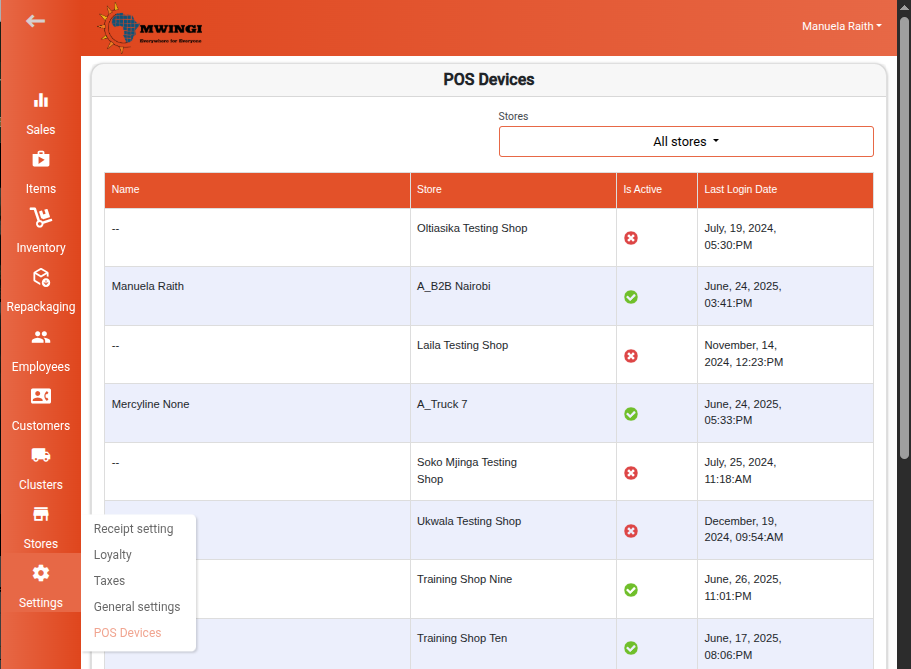Select Loyalty from Settings menu
Image resolution: width=911 pixels, height=669 pixels.
coord(113,555)
